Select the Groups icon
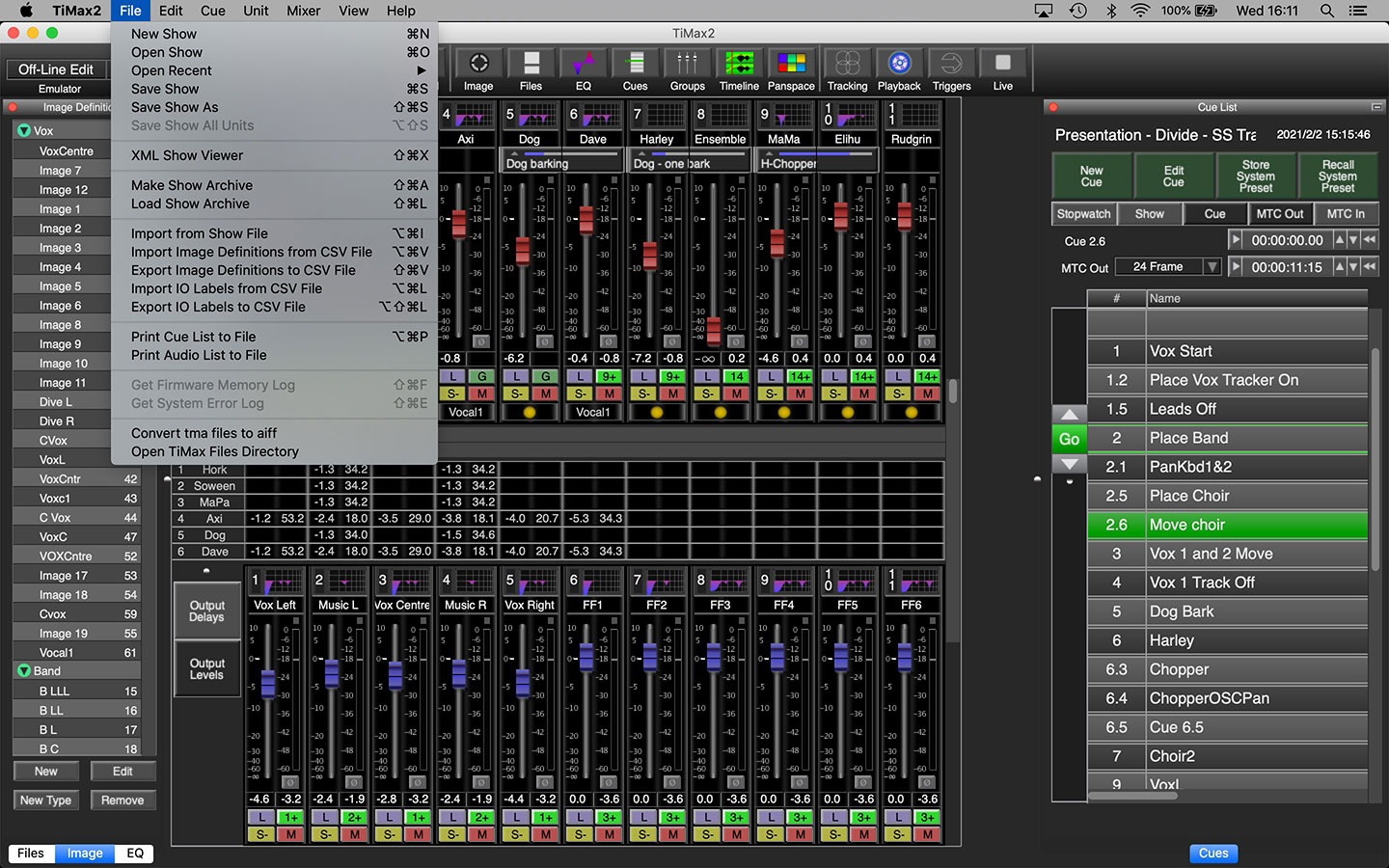This screenshot has width=1389, height=868. pos(687,64)
